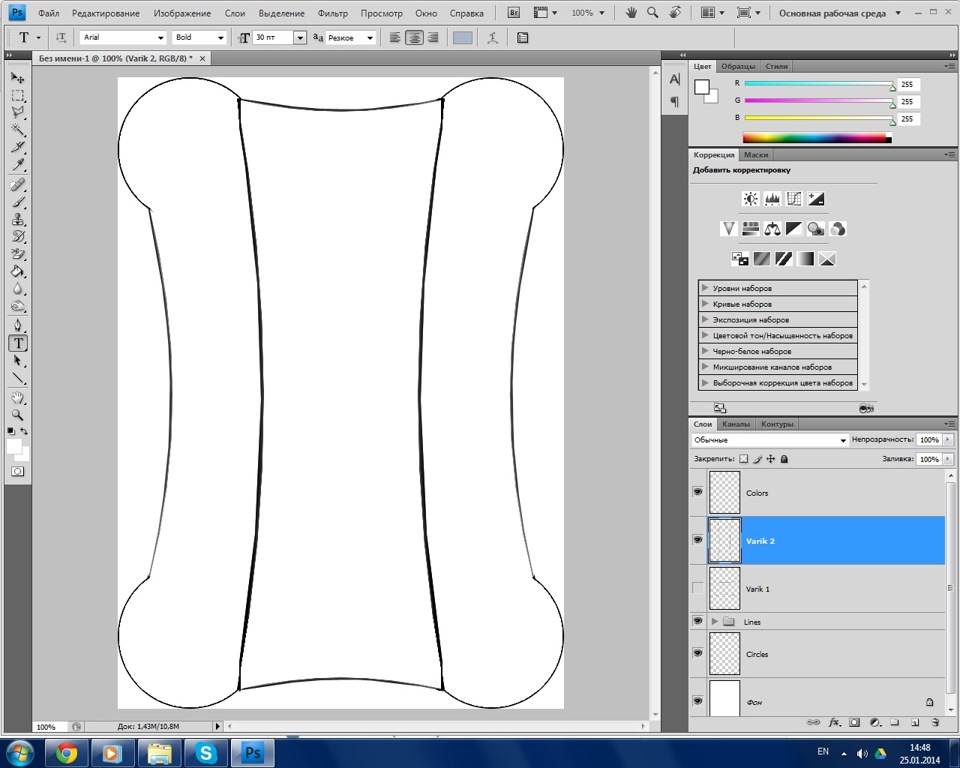Open the layer blend mode dropdown
The height and width of the screenshot is (768, 960).
(x=769, y=440)
